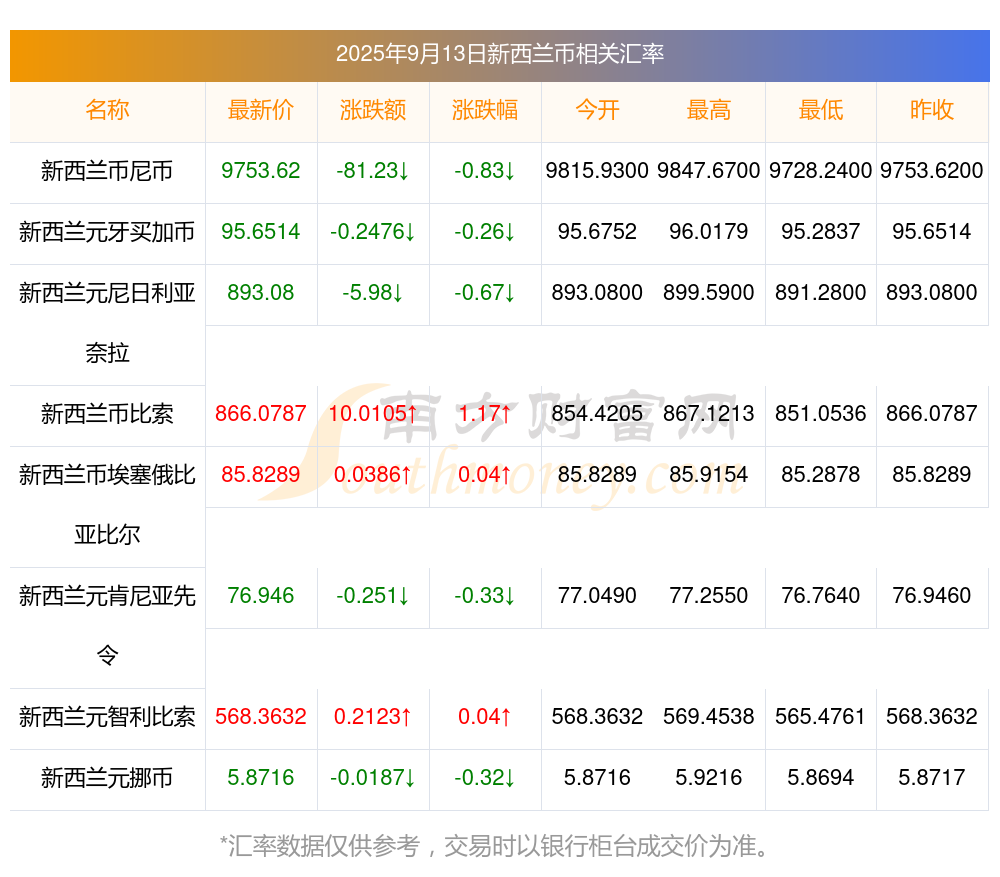Select the 昨收 column header

tap(932, 110)
